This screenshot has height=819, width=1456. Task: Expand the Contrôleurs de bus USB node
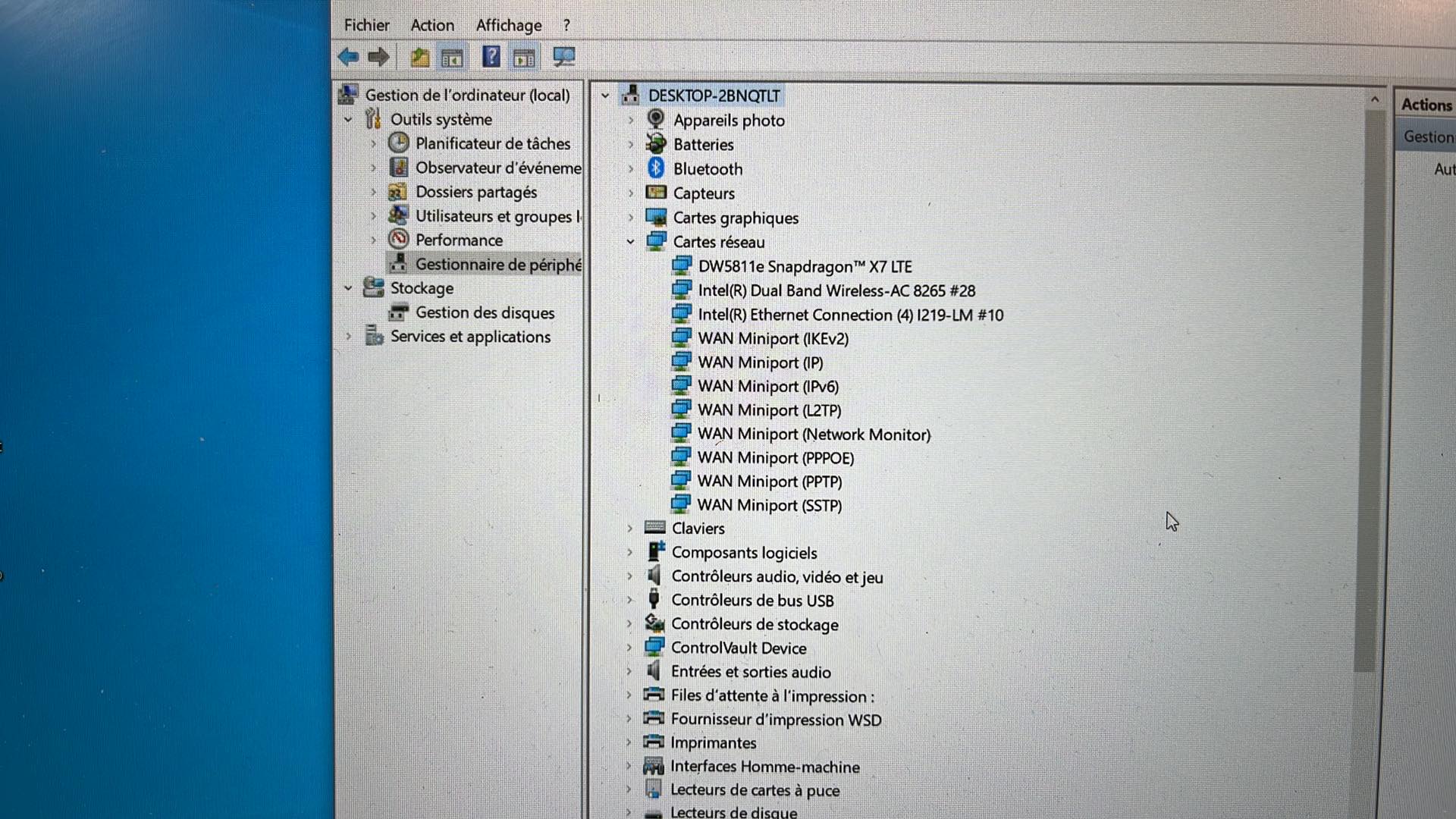629,600
